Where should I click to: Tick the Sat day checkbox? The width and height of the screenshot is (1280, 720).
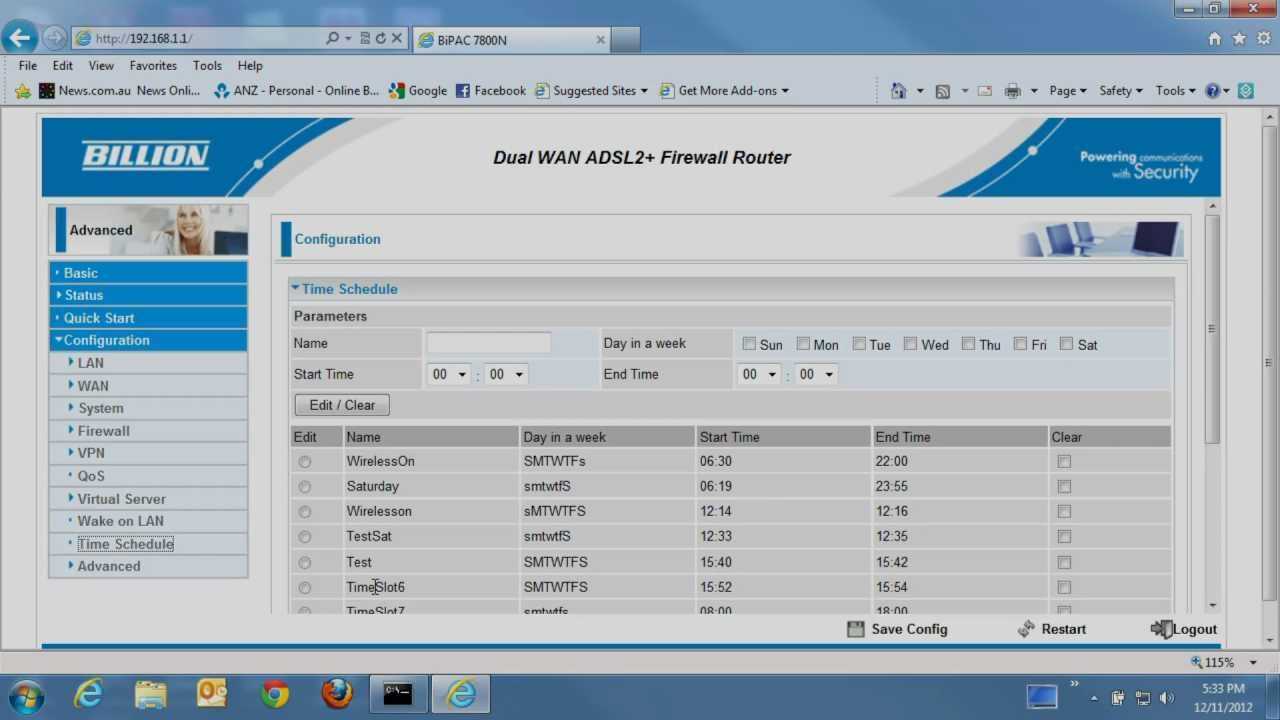tap(1066, 344)
